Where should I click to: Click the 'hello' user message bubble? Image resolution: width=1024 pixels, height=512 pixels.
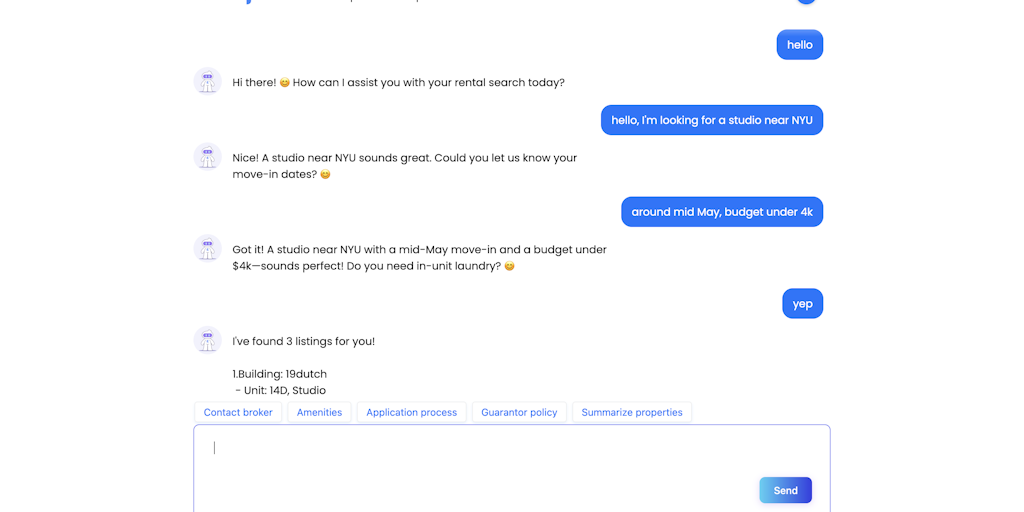tap(800, 45)
